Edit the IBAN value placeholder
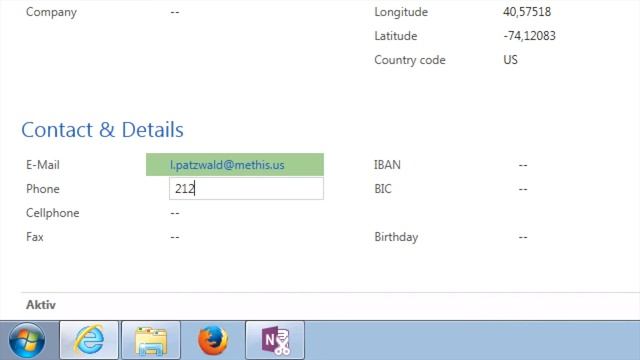The width and height of the screenshot is (640, 360). (523, 165)
